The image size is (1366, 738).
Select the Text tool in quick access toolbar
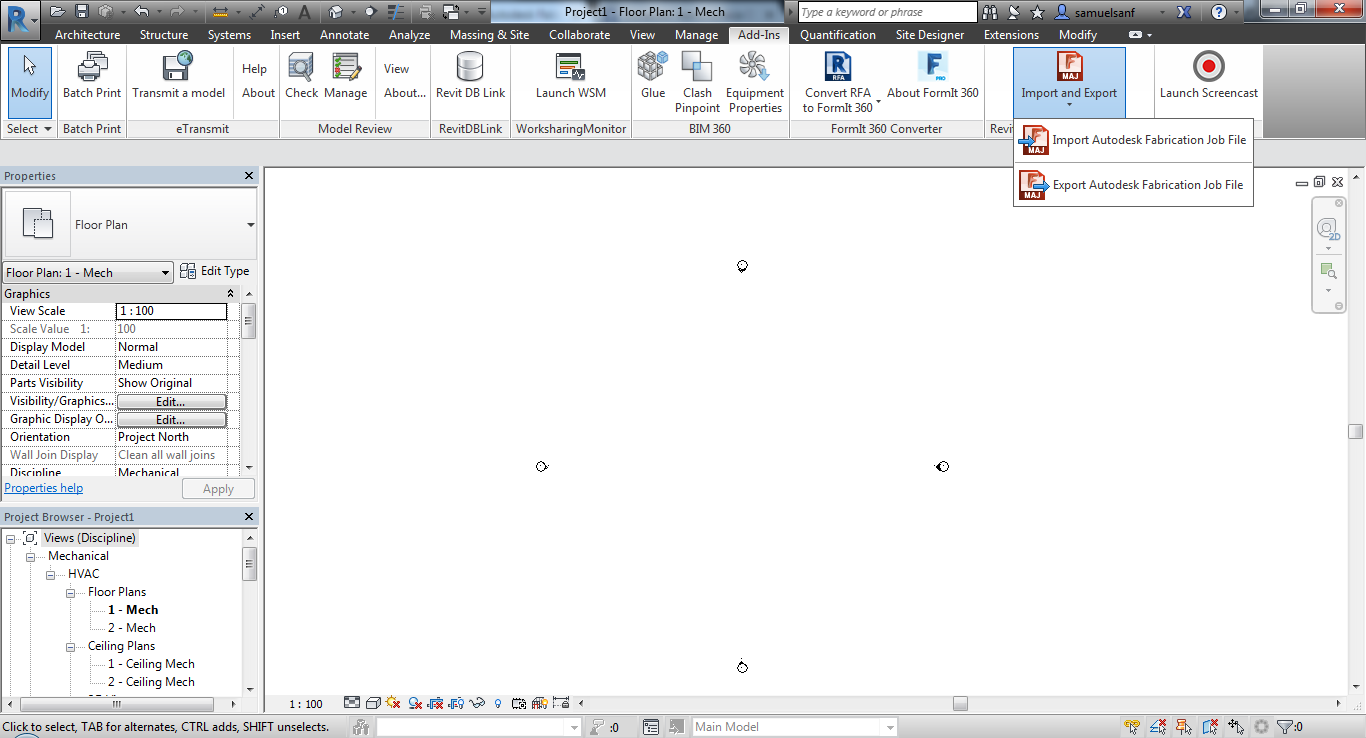pyautogui.click(x=305, y=12)
